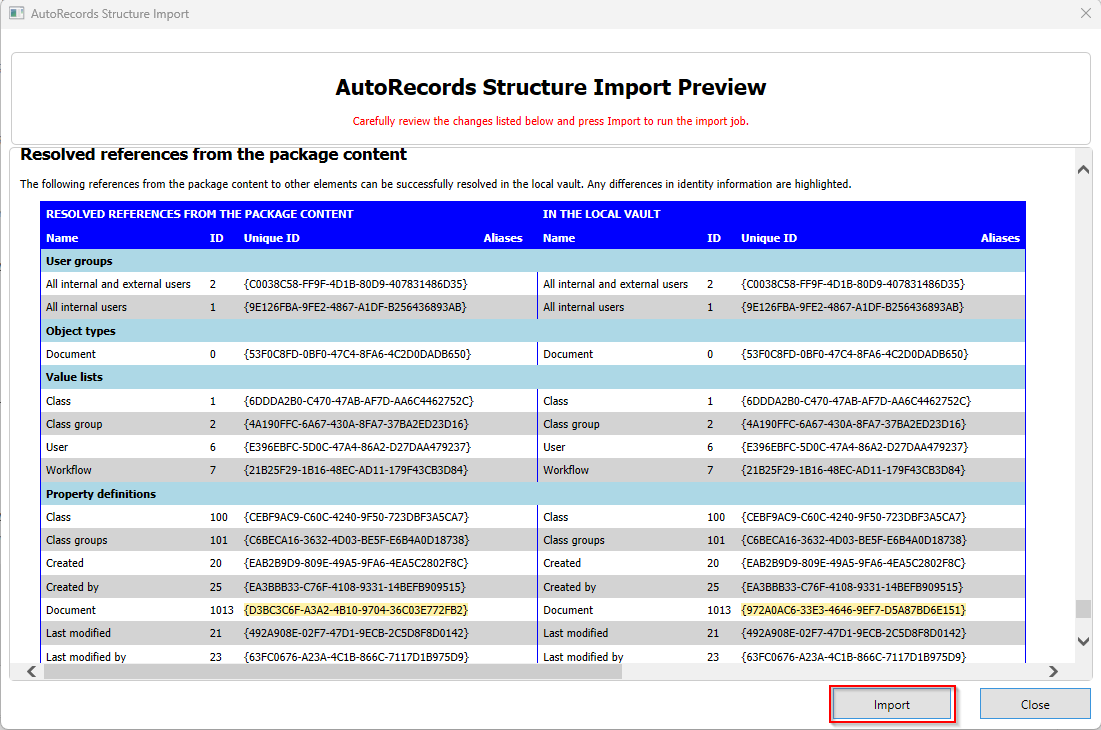The image size is (1101, 730).
Task: Click 'All internal users' in local vault column
Action: point(584,307)
